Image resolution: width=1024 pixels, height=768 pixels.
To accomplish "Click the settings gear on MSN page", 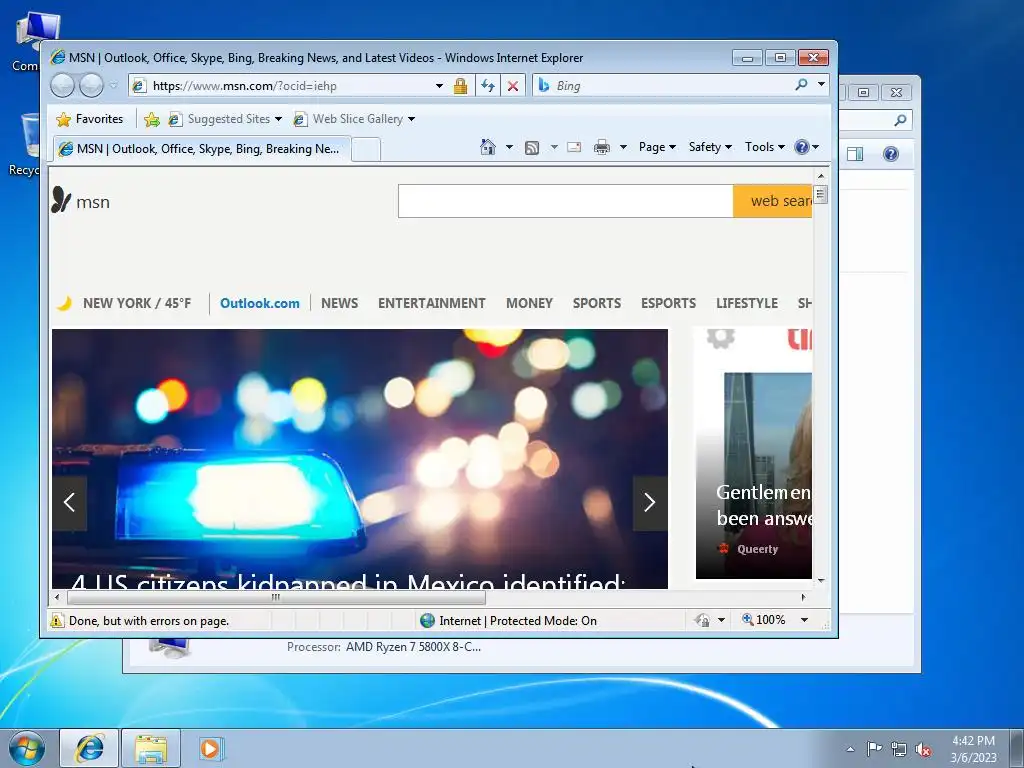I will pyautogui.click(x=720, y=338).
